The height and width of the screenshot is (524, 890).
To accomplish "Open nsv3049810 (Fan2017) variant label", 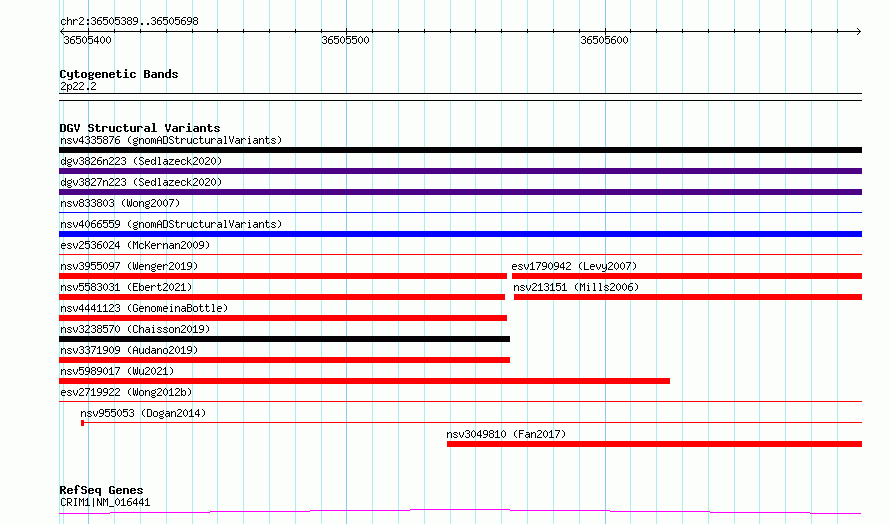I will coord(506,434).
